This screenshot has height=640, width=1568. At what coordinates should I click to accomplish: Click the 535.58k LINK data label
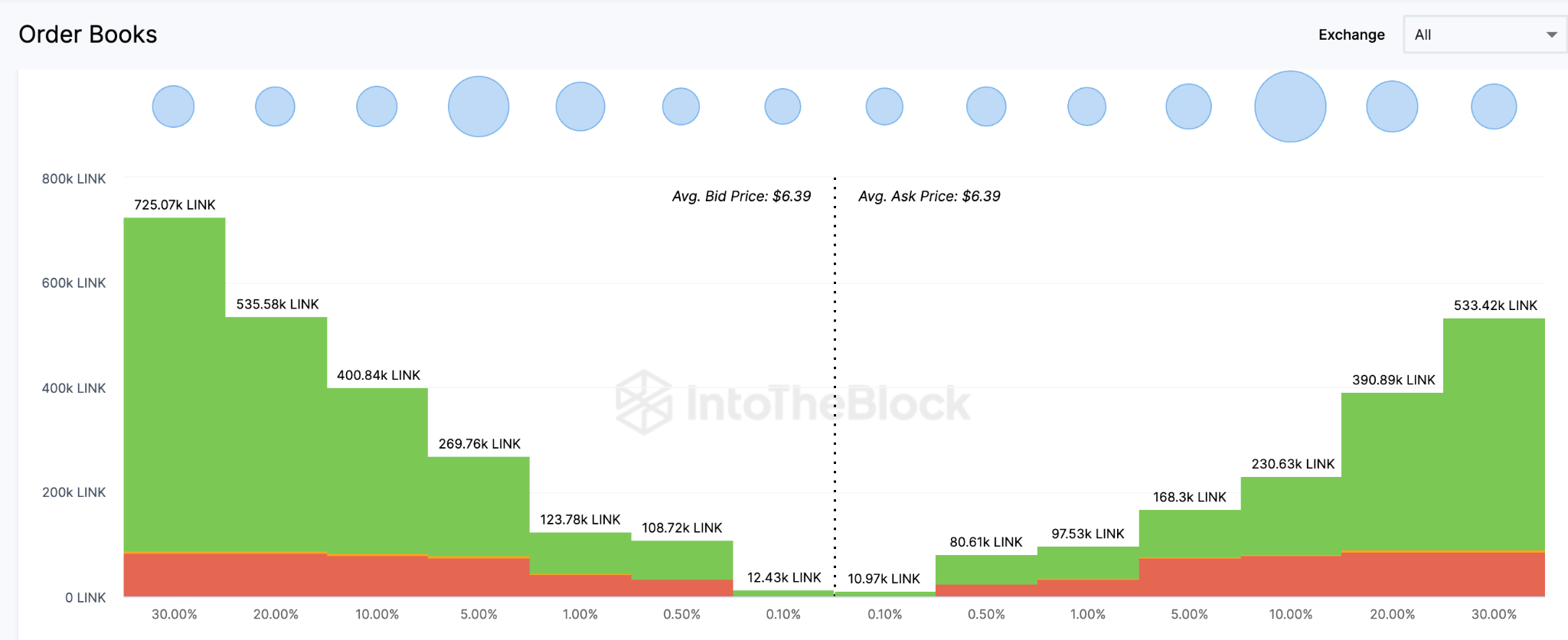point(277,304)
